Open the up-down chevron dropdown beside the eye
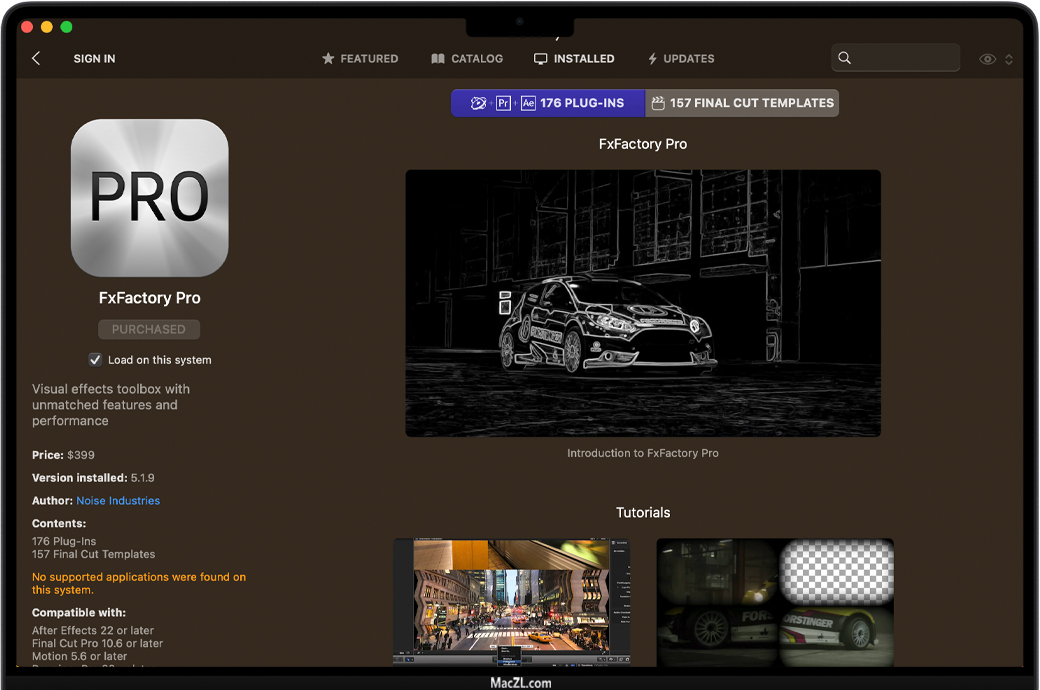Screen dimensions: 1040x690 coord(1009,59)
